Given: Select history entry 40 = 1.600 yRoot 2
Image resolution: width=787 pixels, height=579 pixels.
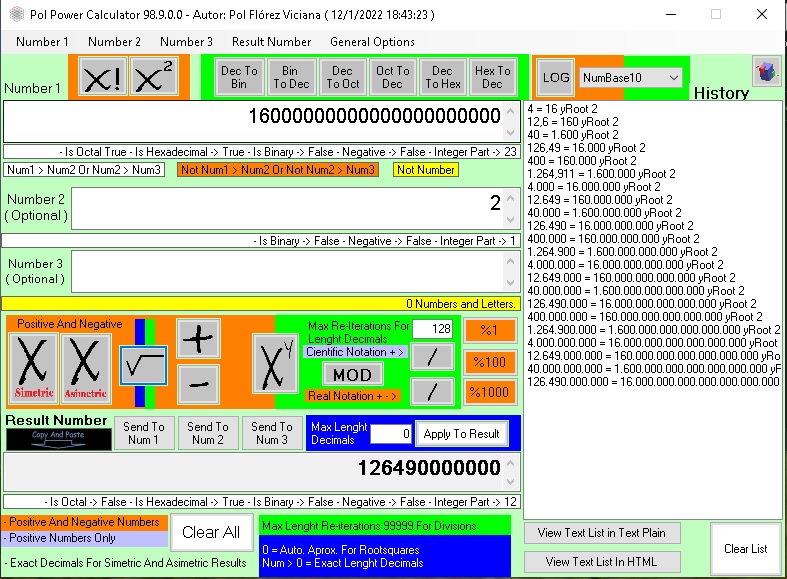Looking at the screenshot, I should (x=573, y=134).
